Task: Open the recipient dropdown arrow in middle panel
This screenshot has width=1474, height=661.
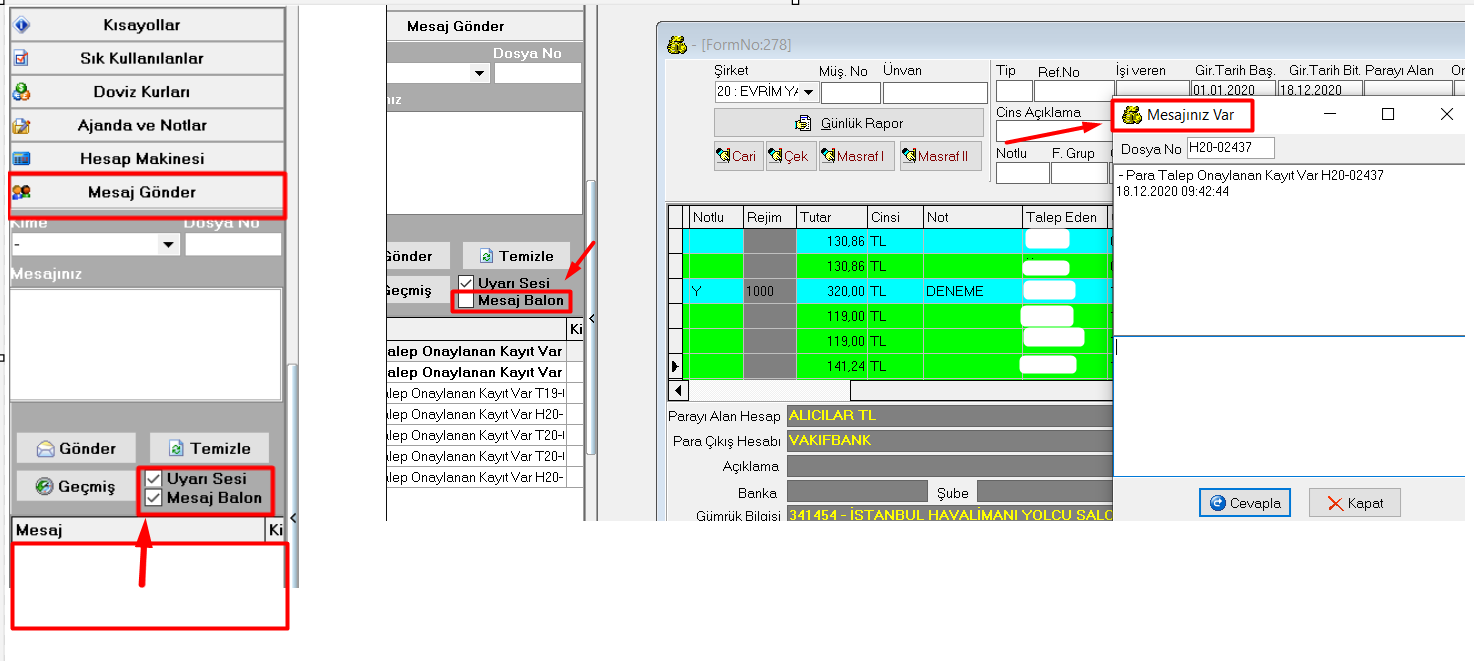Action: [479, 74]
